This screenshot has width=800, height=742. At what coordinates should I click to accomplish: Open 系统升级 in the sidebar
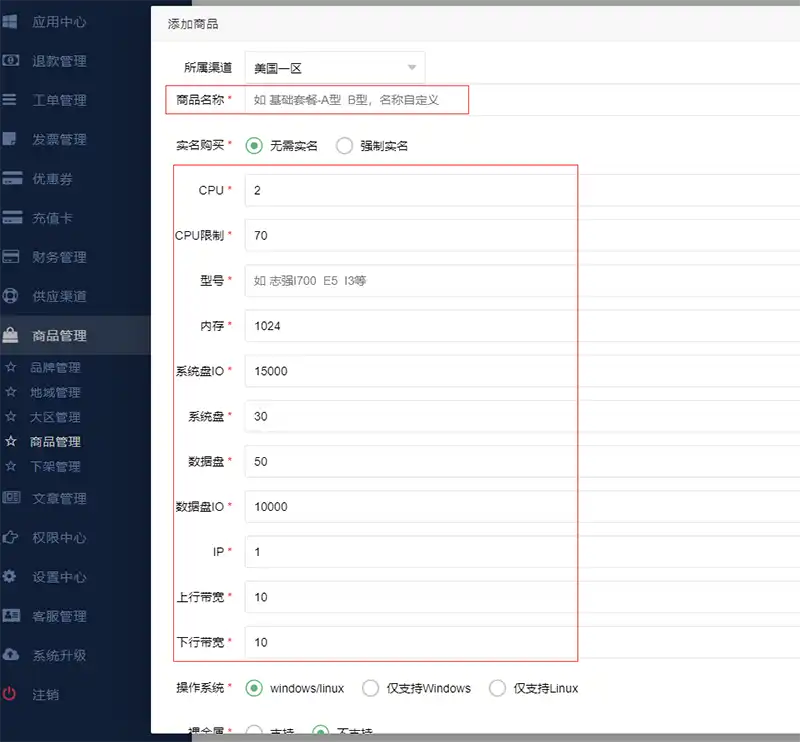pos(59,655)
